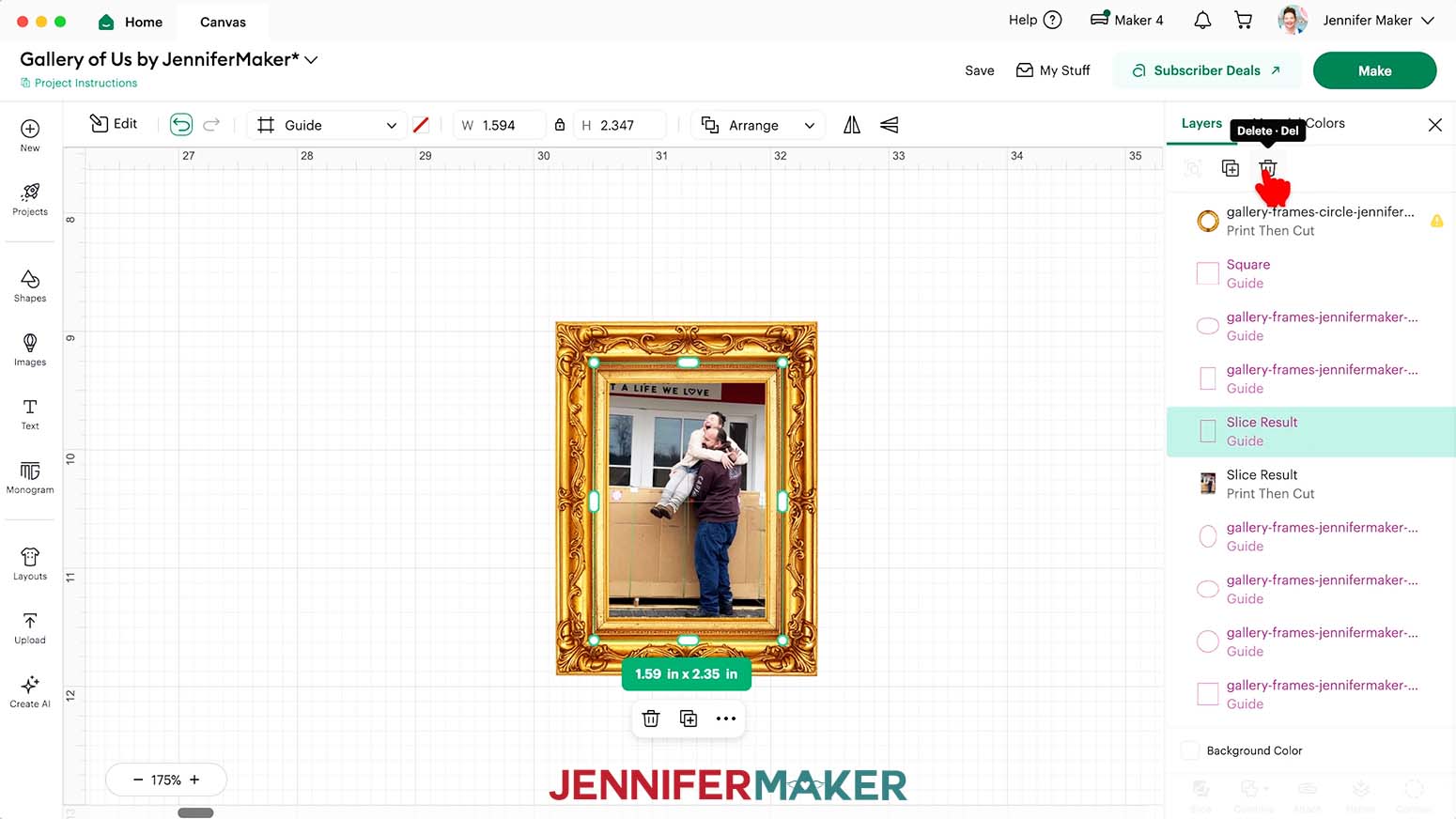
Task: Select the Square Guide layer
Action: (1310, 273)
